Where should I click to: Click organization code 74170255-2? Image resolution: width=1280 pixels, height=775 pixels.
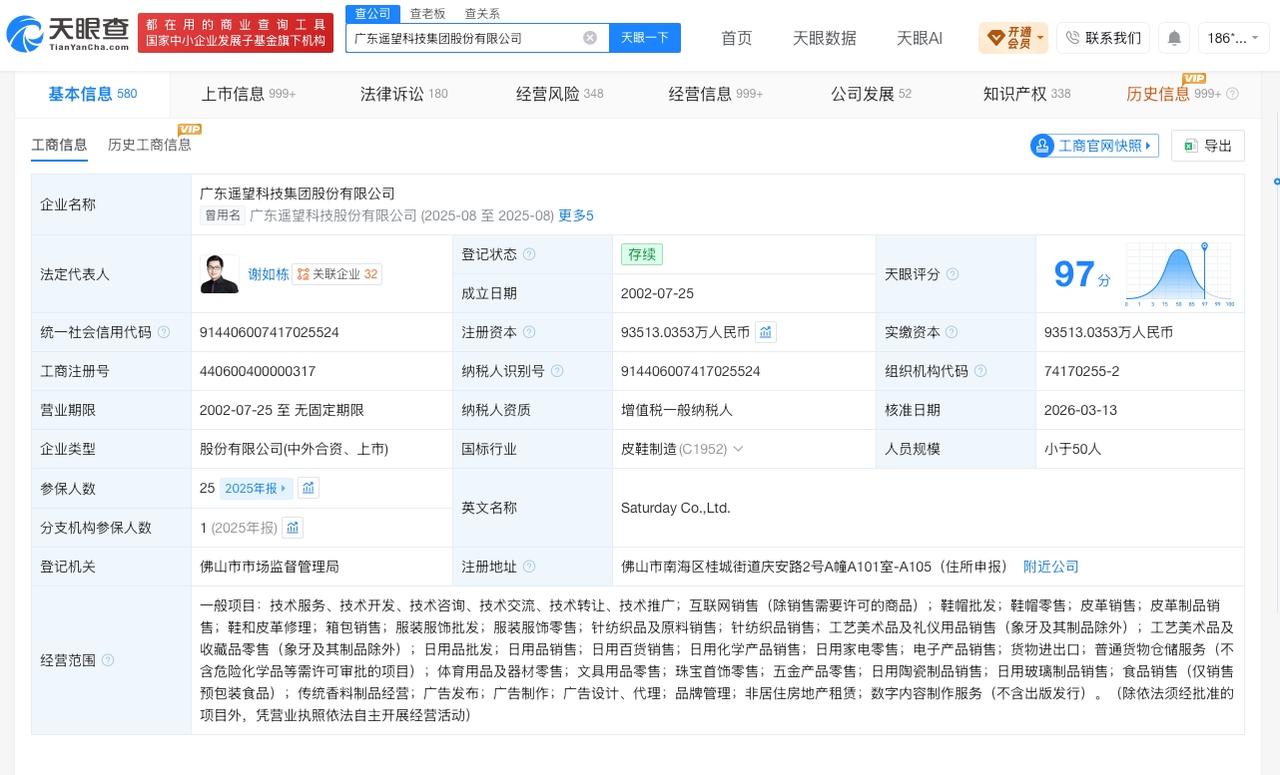tap(1082, 371)
